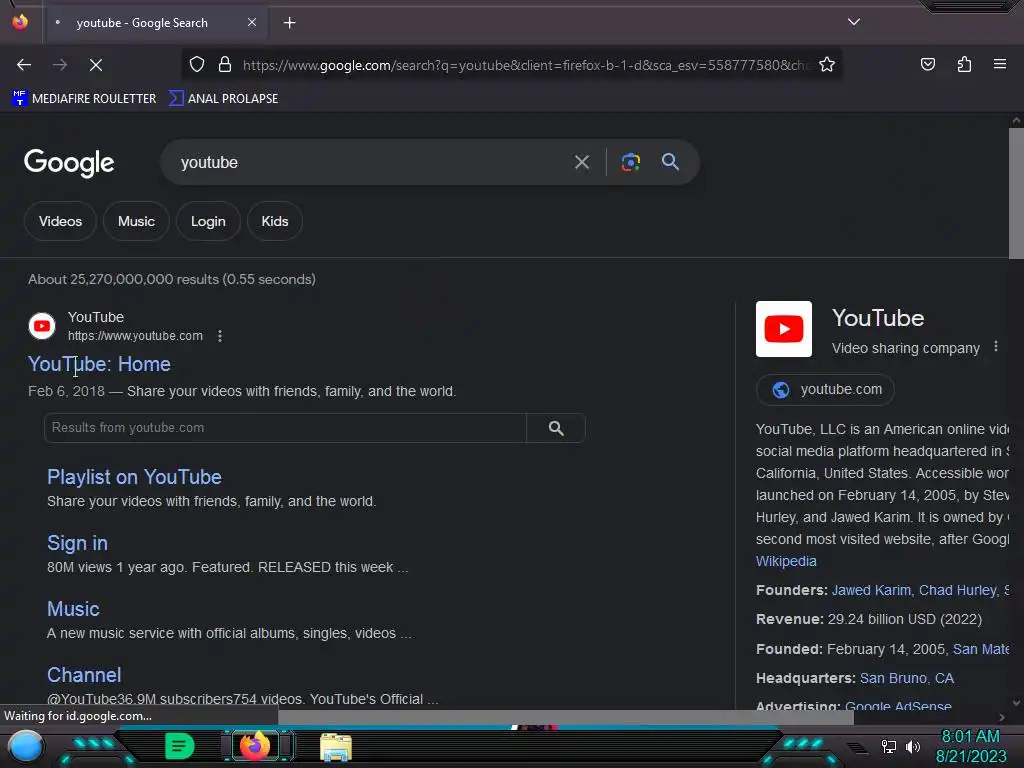
Task: Open tracking protection shield icon
Action: [197, 64]
